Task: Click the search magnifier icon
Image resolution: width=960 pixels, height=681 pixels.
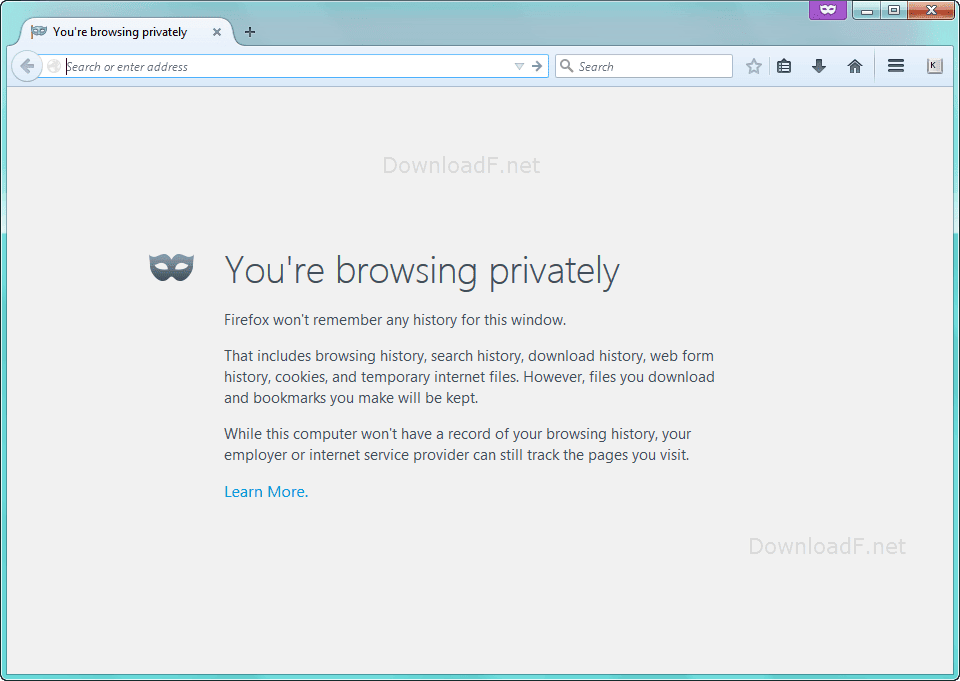Action: coord(566,66)
